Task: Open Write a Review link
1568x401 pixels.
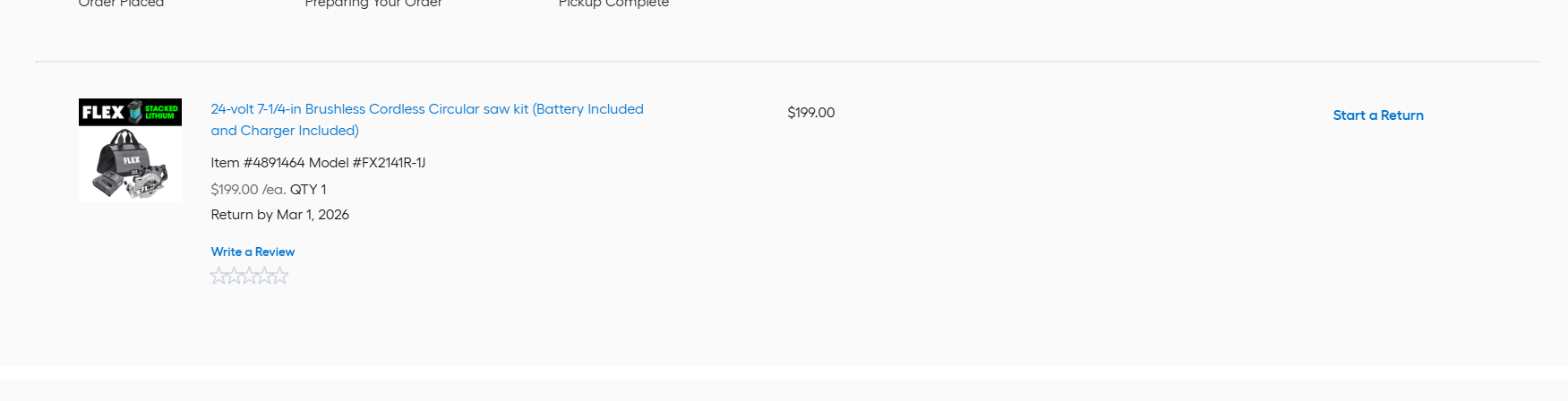Action: [x=253, y=252]
